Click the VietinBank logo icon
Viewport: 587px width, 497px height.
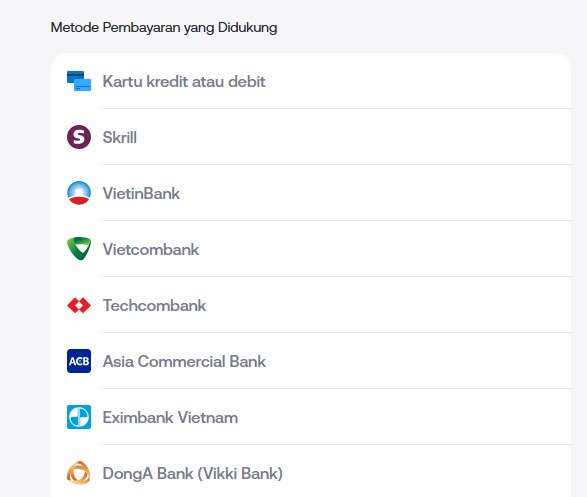point(79,193)
